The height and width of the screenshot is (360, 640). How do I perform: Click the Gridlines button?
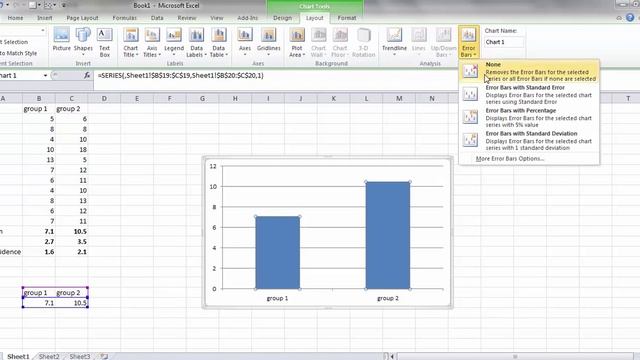(x=269, y=42)
